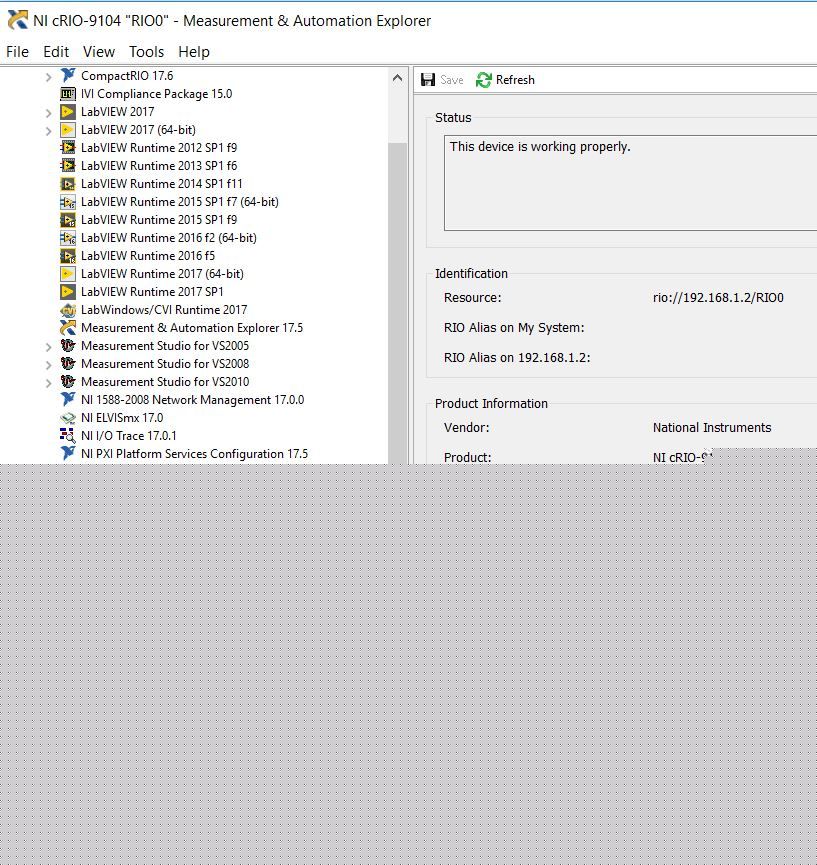Click Measurement & Automation Explorer 17.5 icon

coord(67,328)
